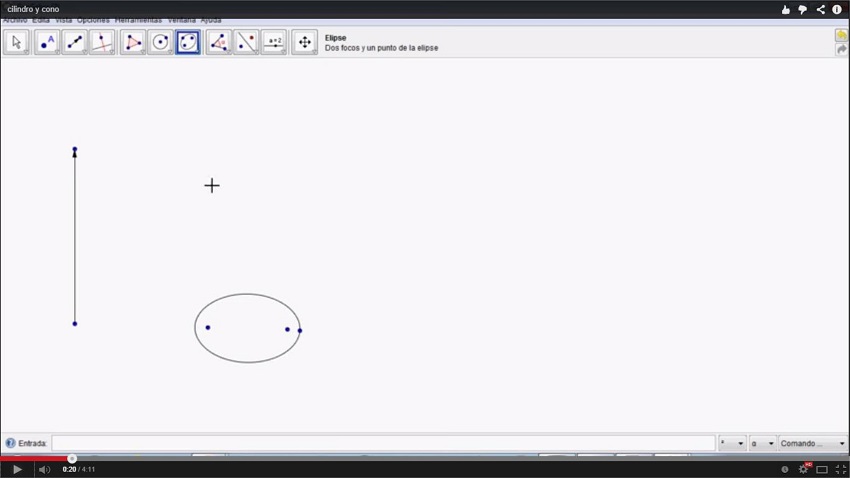Select the Move arrow tool
The image size is (850, 478).
click(16, 42)
